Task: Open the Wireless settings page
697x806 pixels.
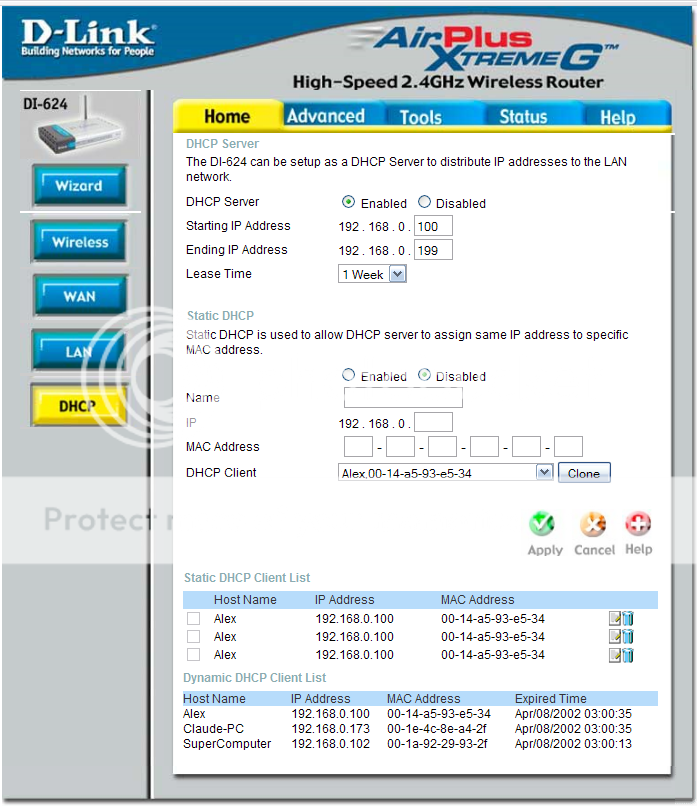Action: pyautogui.click(x=80, y=242)
